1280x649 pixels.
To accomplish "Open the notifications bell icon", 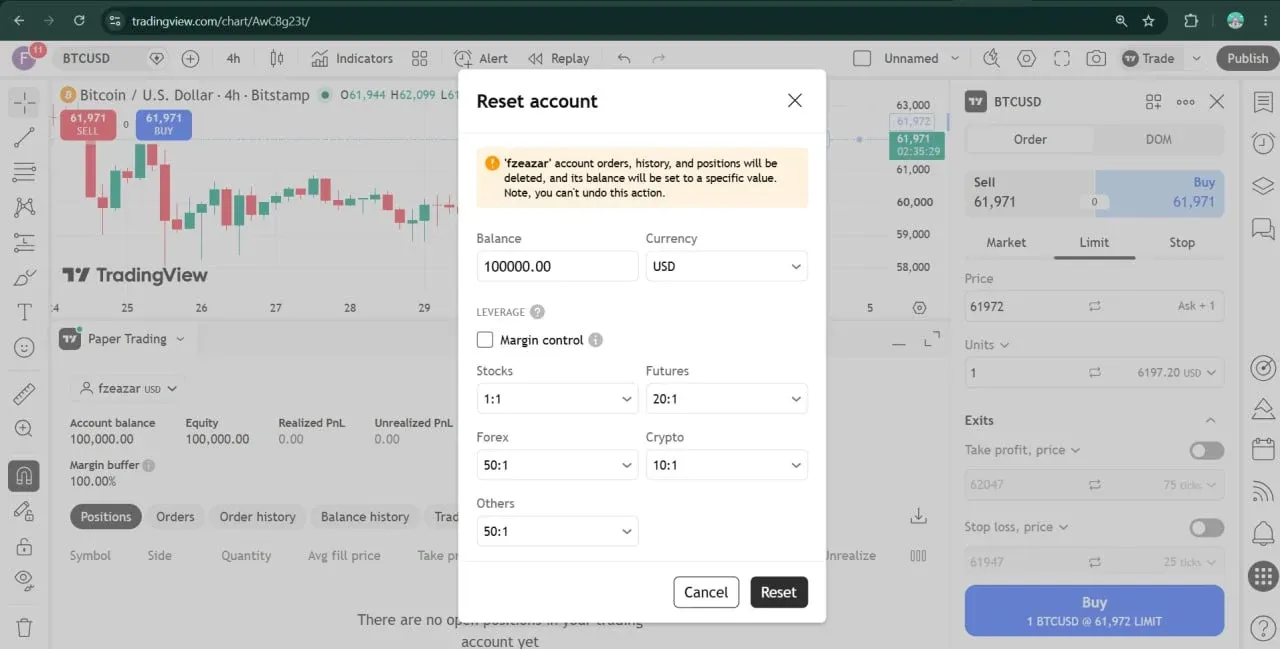I will pos(1263,531).
